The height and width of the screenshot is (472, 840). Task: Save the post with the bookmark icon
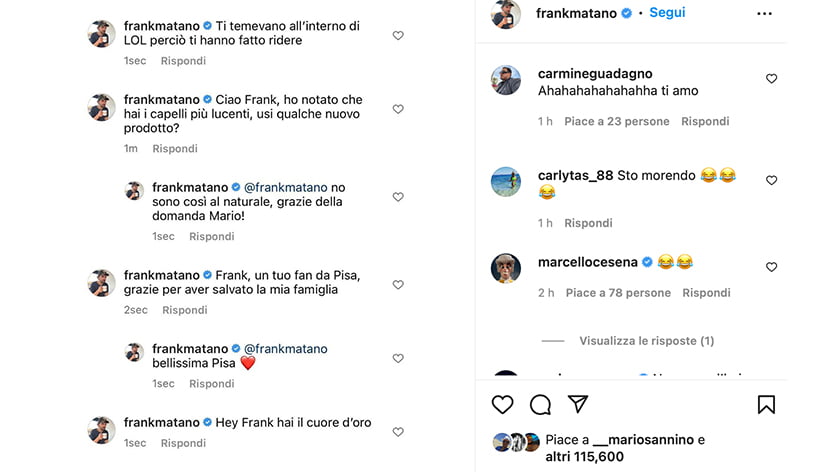tap(766, 404)
